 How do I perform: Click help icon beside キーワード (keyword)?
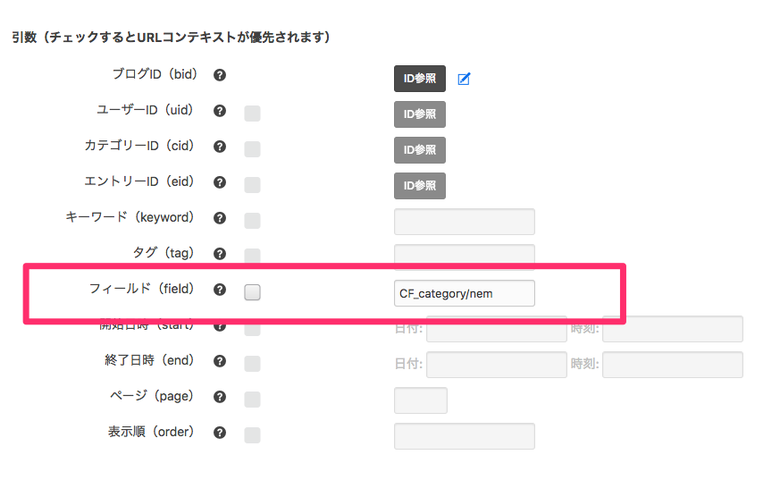click(x=220, y=218)
